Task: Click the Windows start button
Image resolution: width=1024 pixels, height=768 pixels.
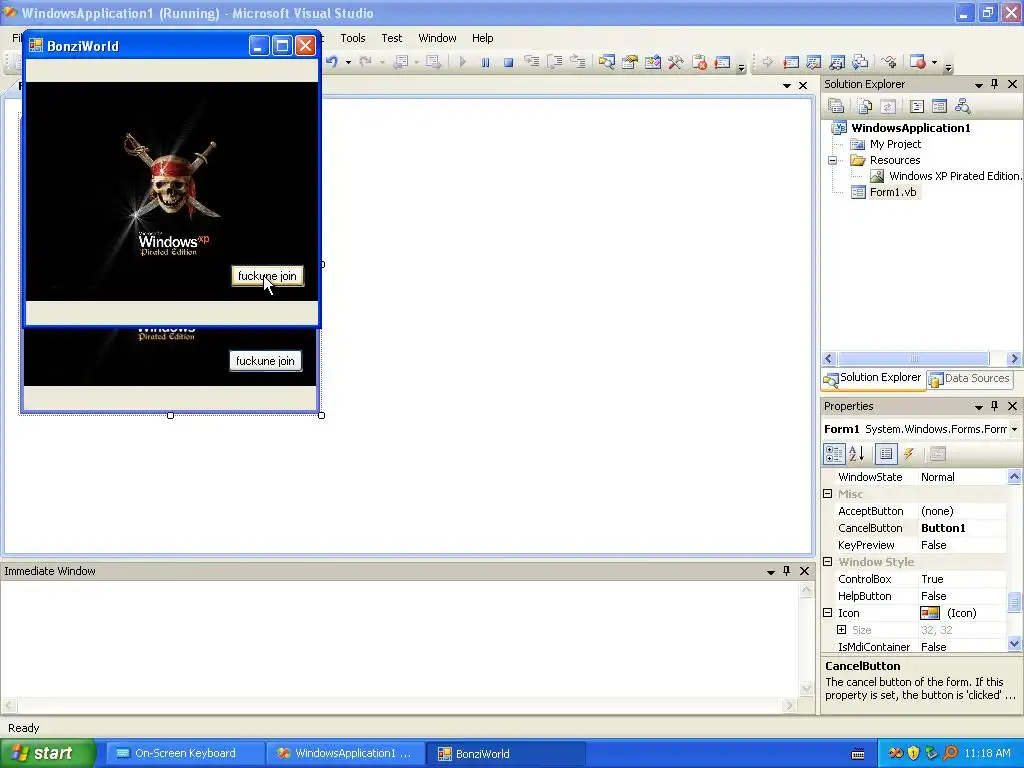Action: (47, 753)
